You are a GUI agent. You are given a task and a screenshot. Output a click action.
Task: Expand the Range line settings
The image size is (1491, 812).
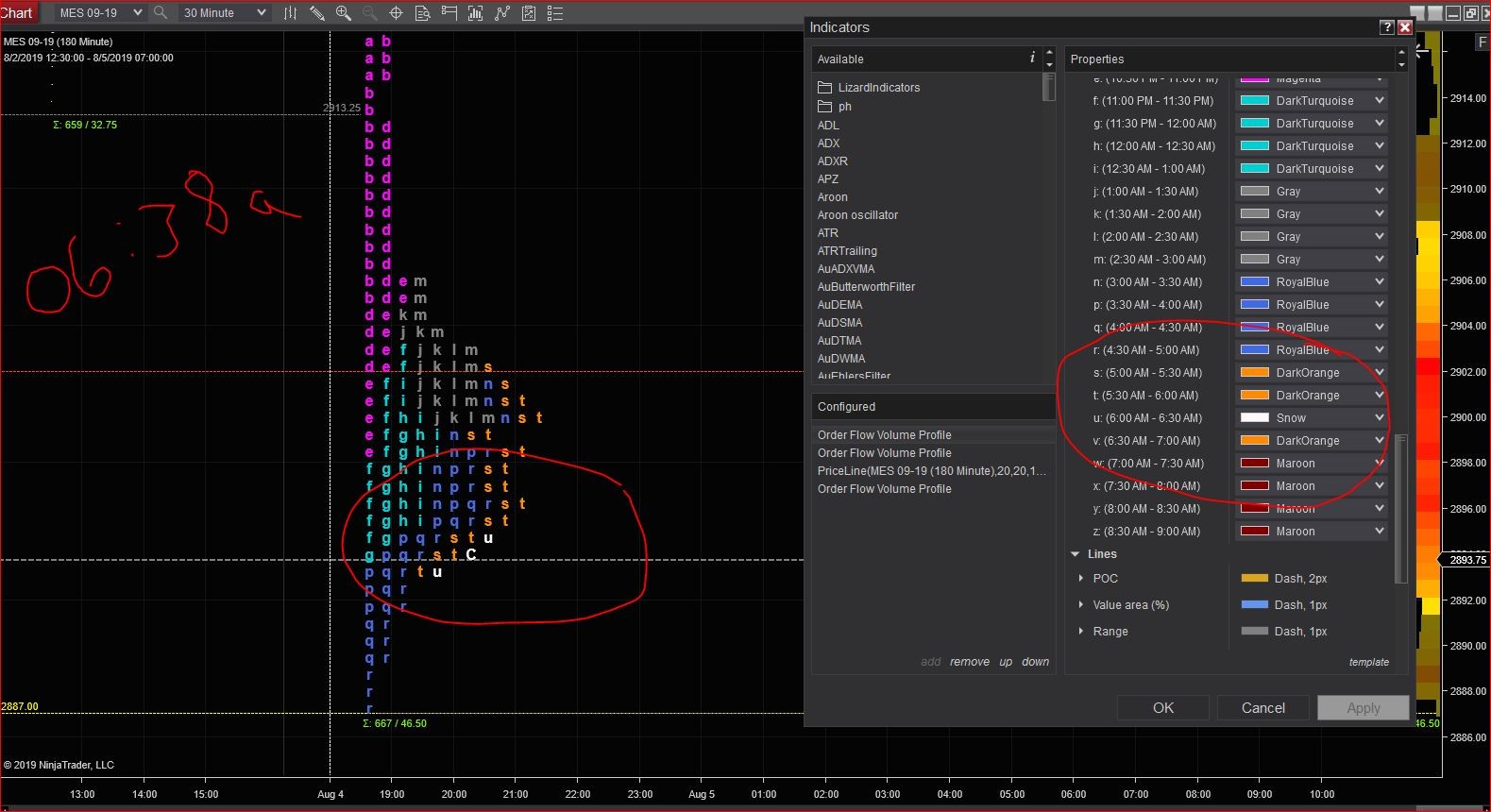(x=1081, y=632)
